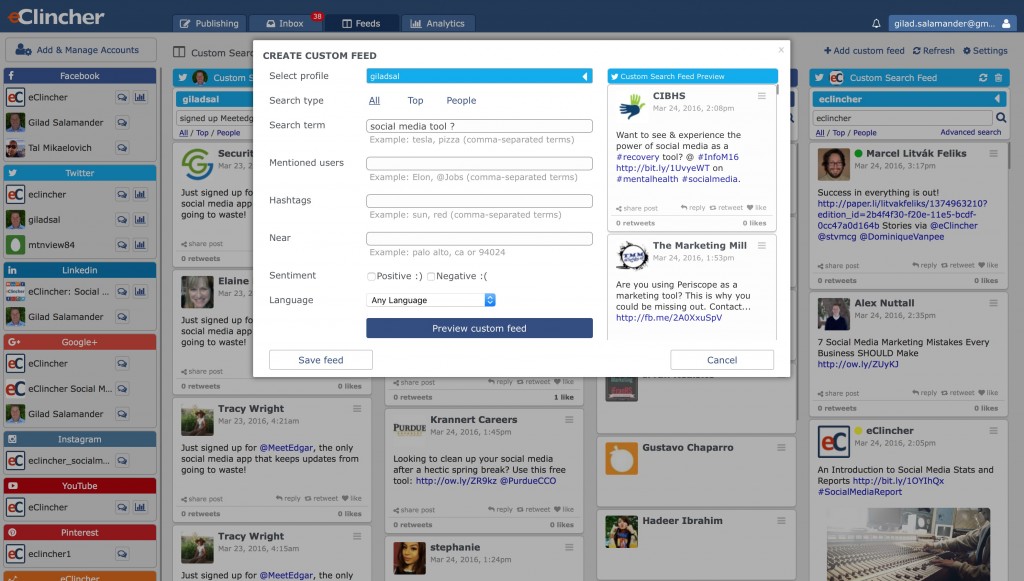Open The Marketing Mill post menu icon
This screenshot has width=1024, height=581.
pos(761,245)
